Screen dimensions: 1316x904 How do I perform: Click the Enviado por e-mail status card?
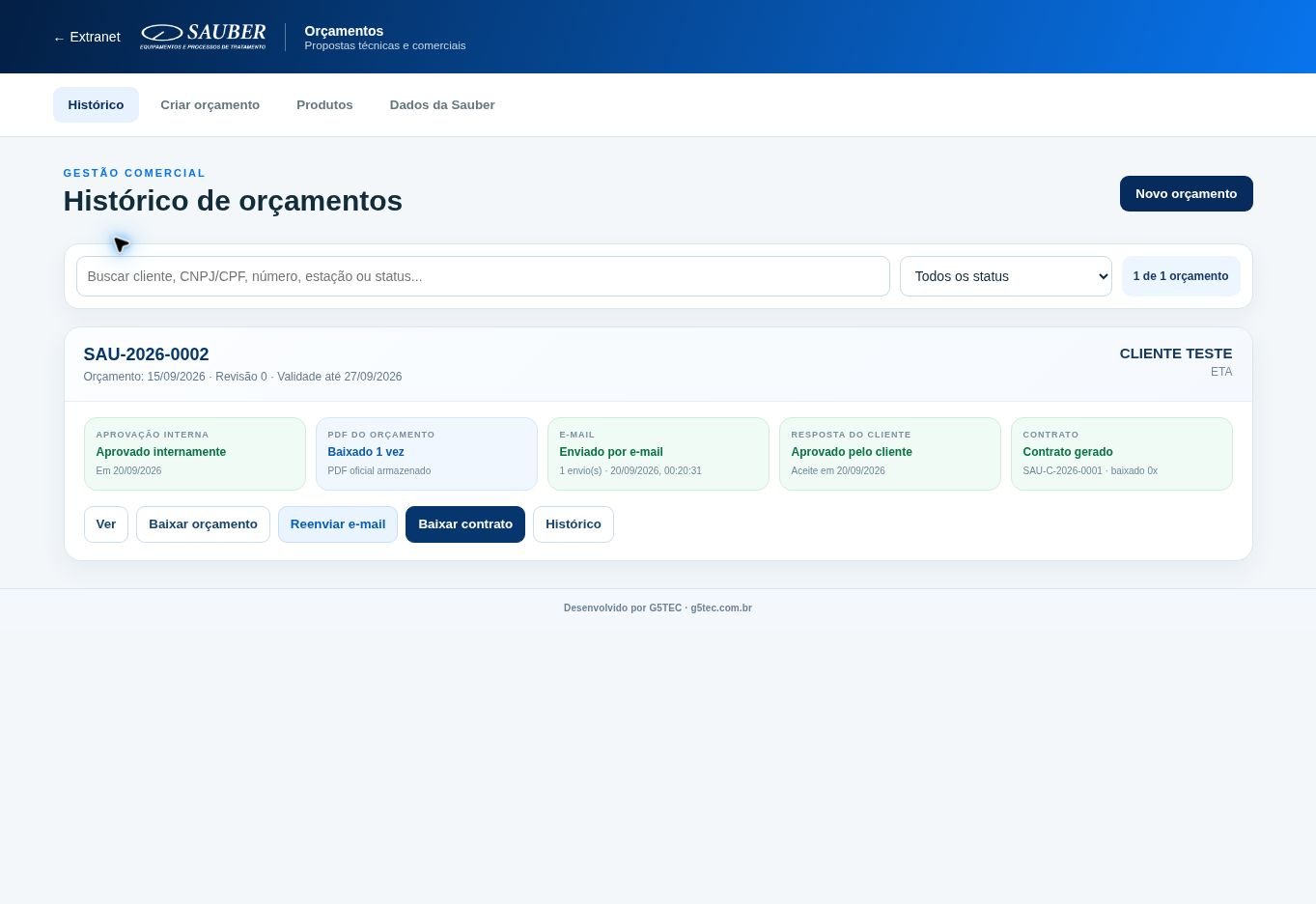point(658,454)
